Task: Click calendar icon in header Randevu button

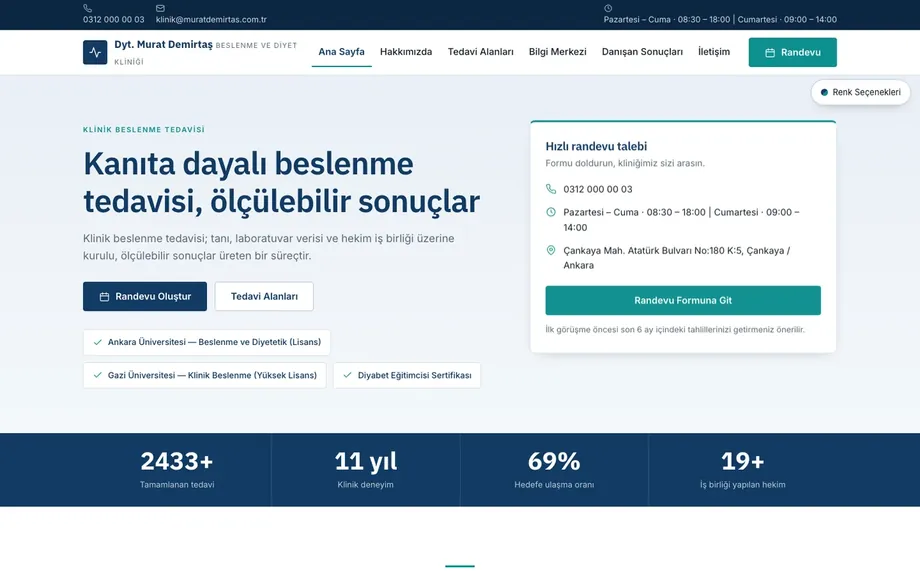Action: (x=770, y=53)
